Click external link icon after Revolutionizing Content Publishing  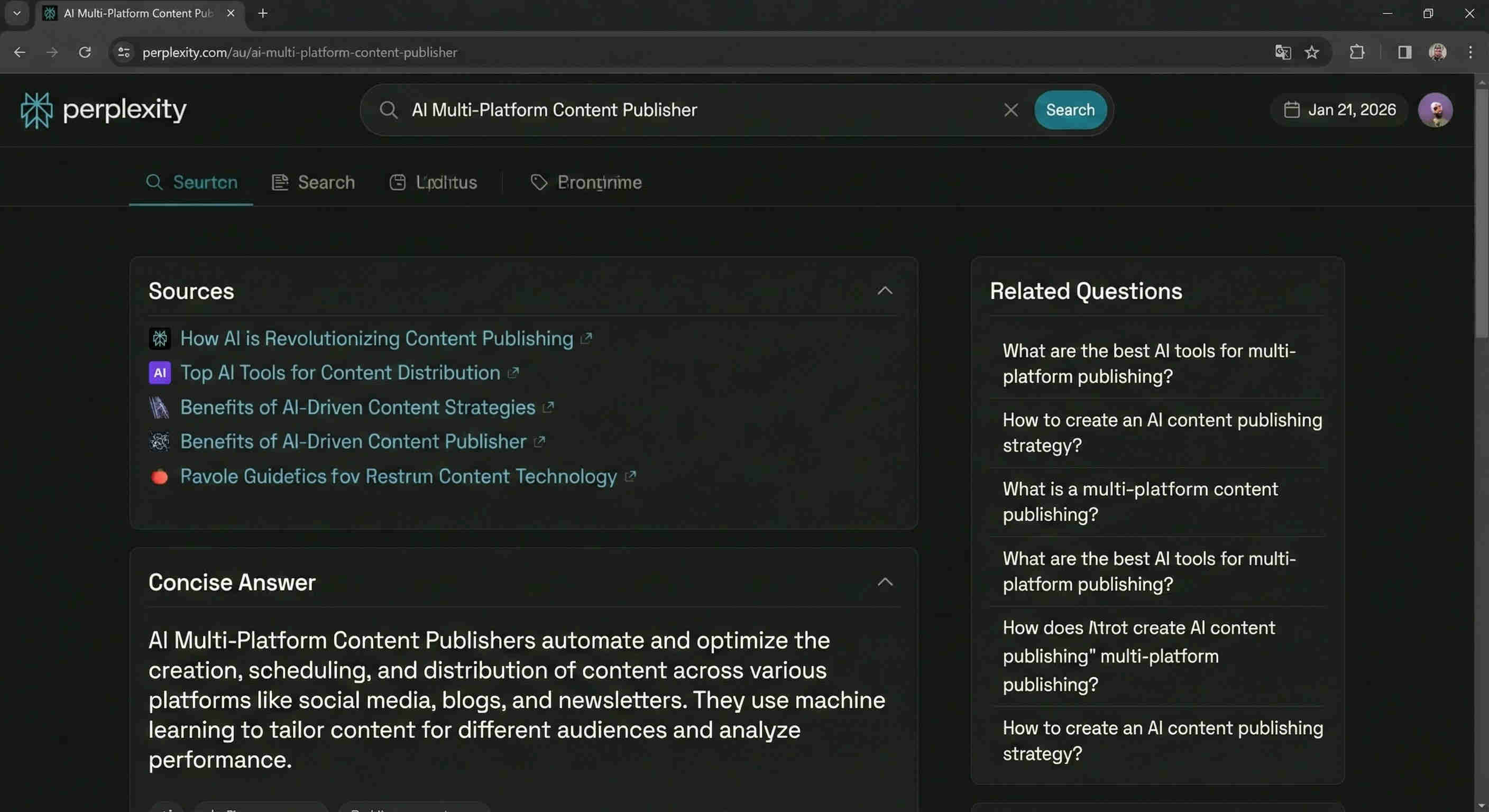[586, 338]
